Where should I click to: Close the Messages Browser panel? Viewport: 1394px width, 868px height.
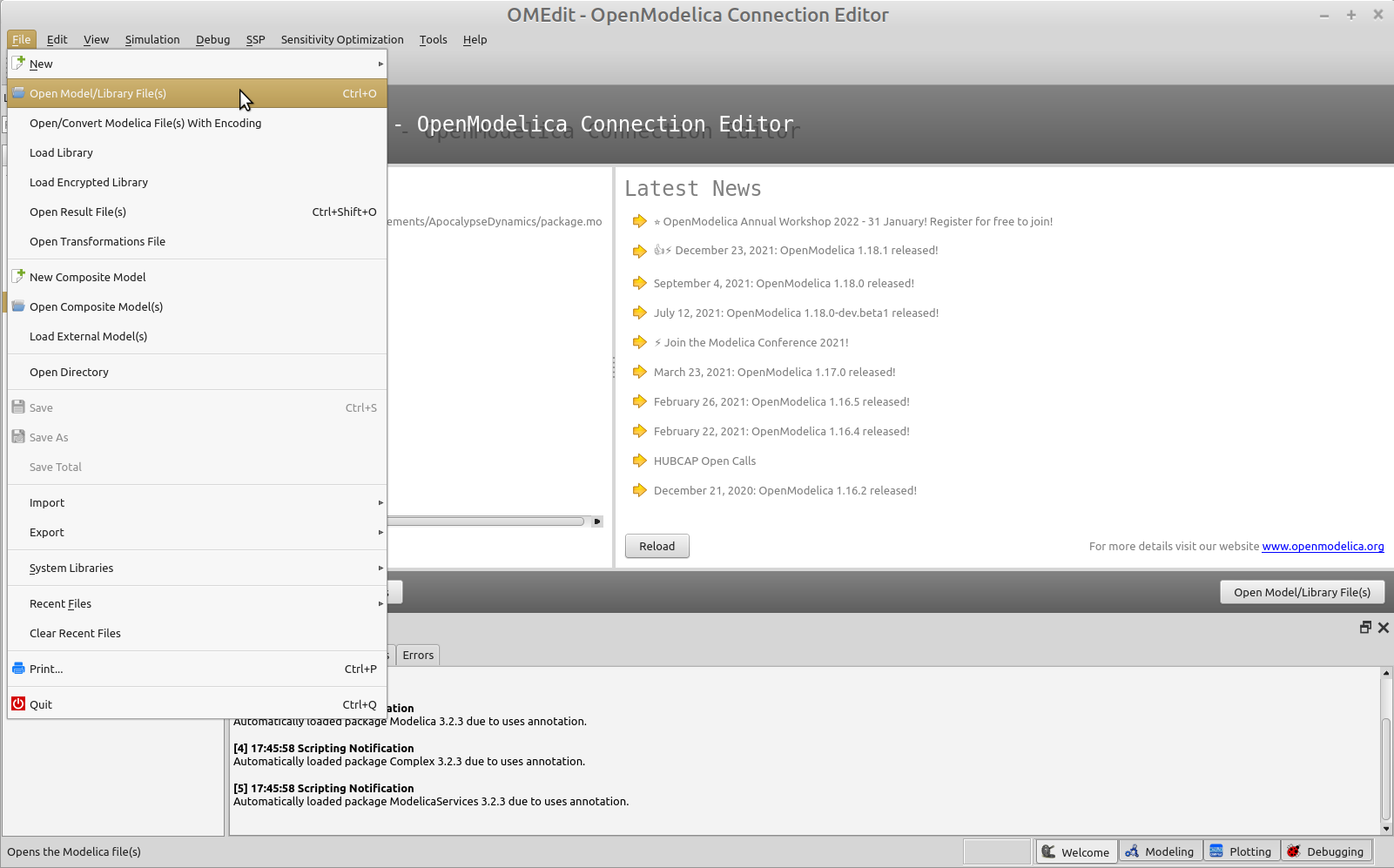(x=1383, y=627)
